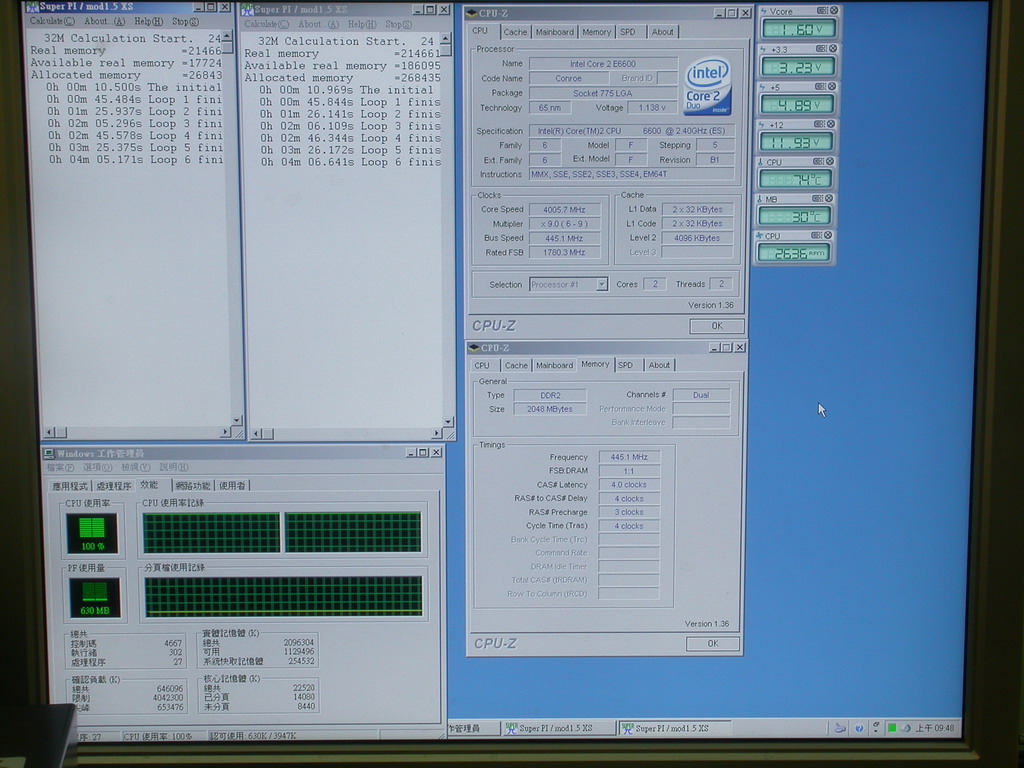
Task: Close the +12 voltage gadget
Action: point(831,123)
